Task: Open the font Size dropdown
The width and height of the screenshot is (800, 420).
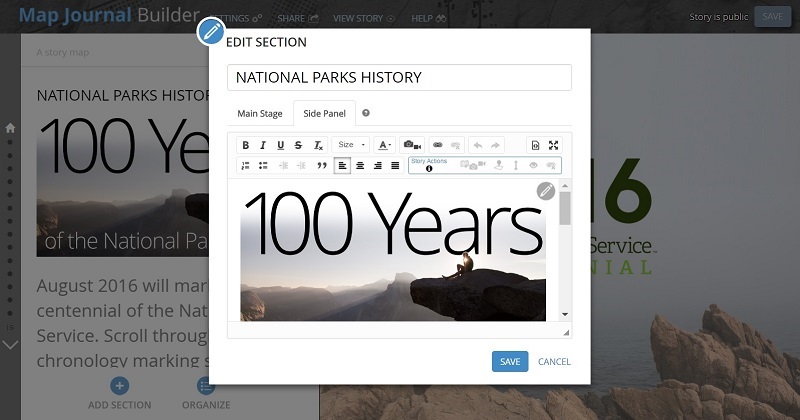Action: (x=351, y=145)
